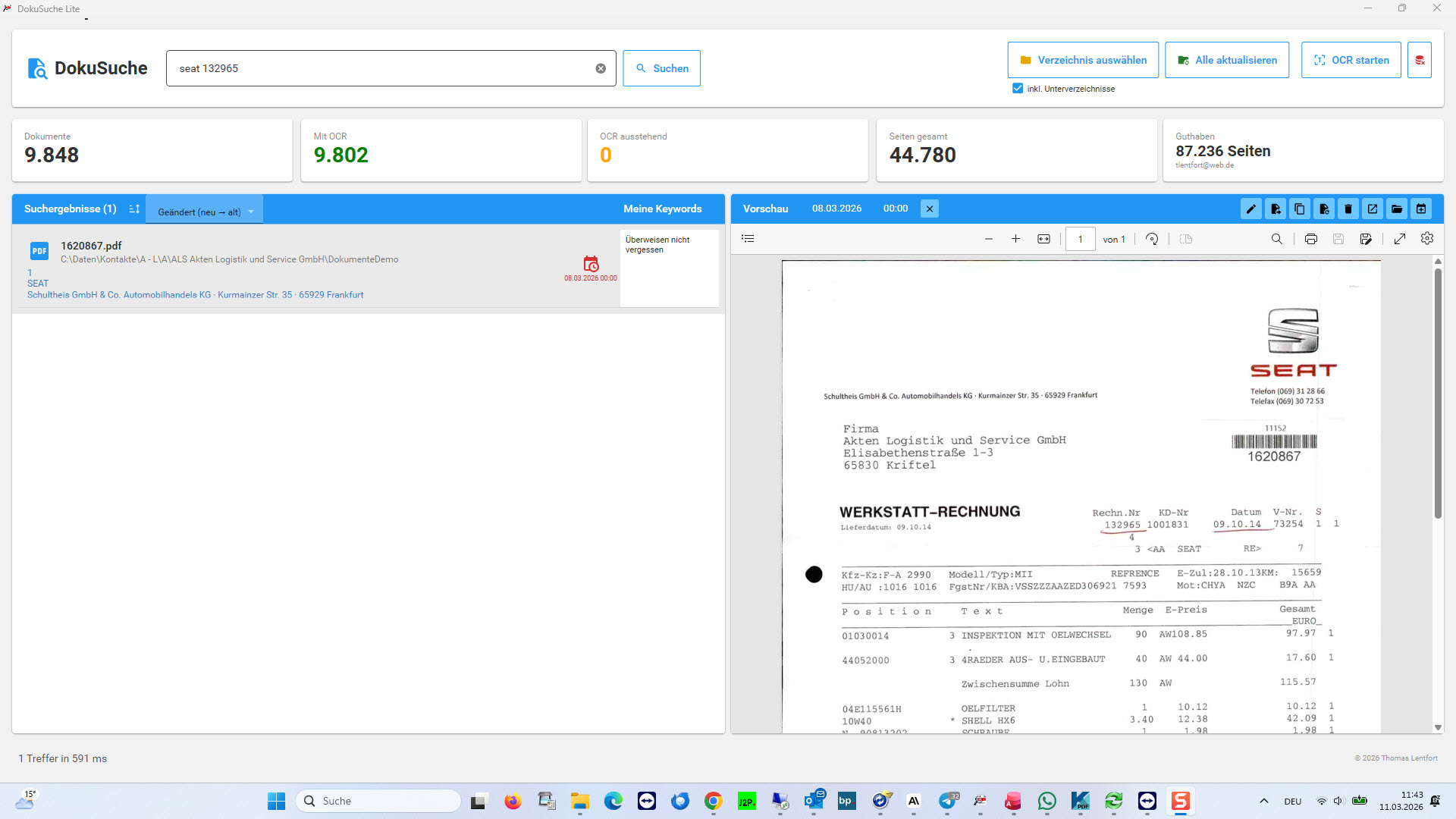Click the print icon in PDF toolbar
This screenshot has height=819, width=1456.
coord(1311,239)
